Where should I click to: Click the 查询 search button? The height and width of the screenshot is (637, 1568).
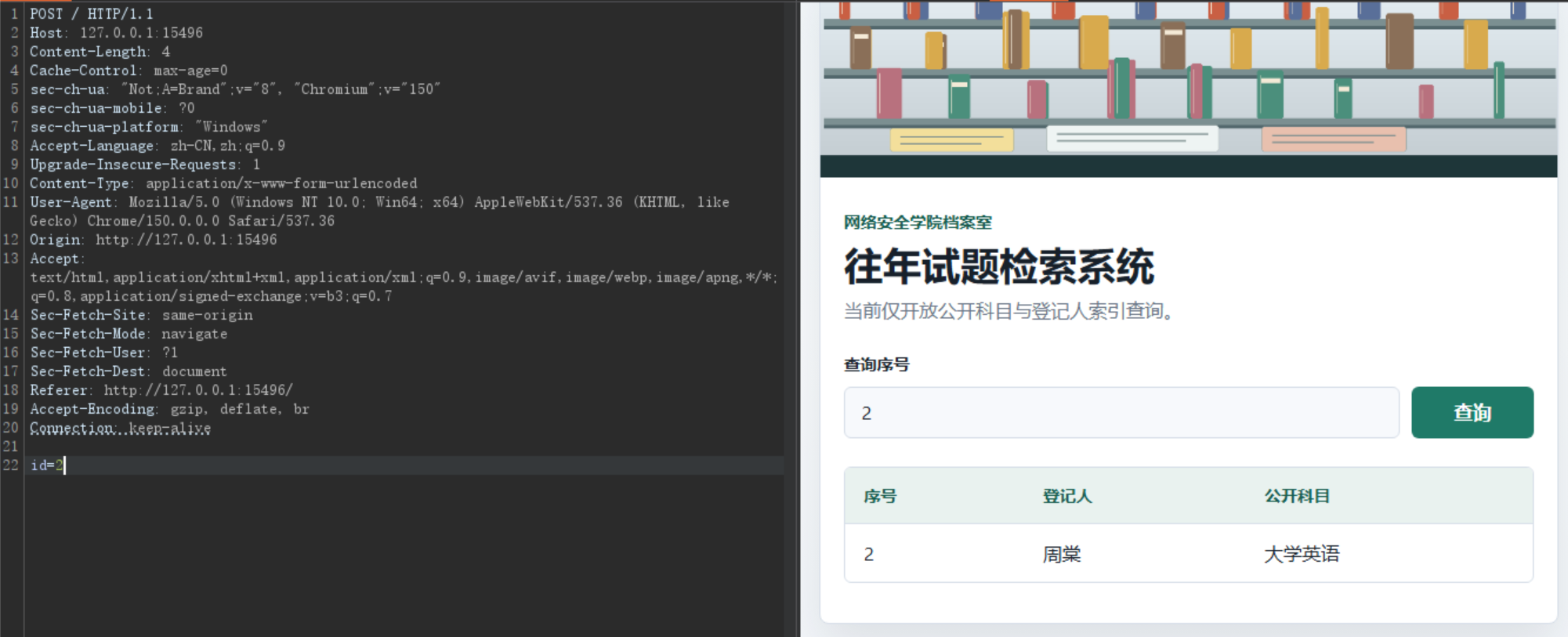tap(1472, 412)
